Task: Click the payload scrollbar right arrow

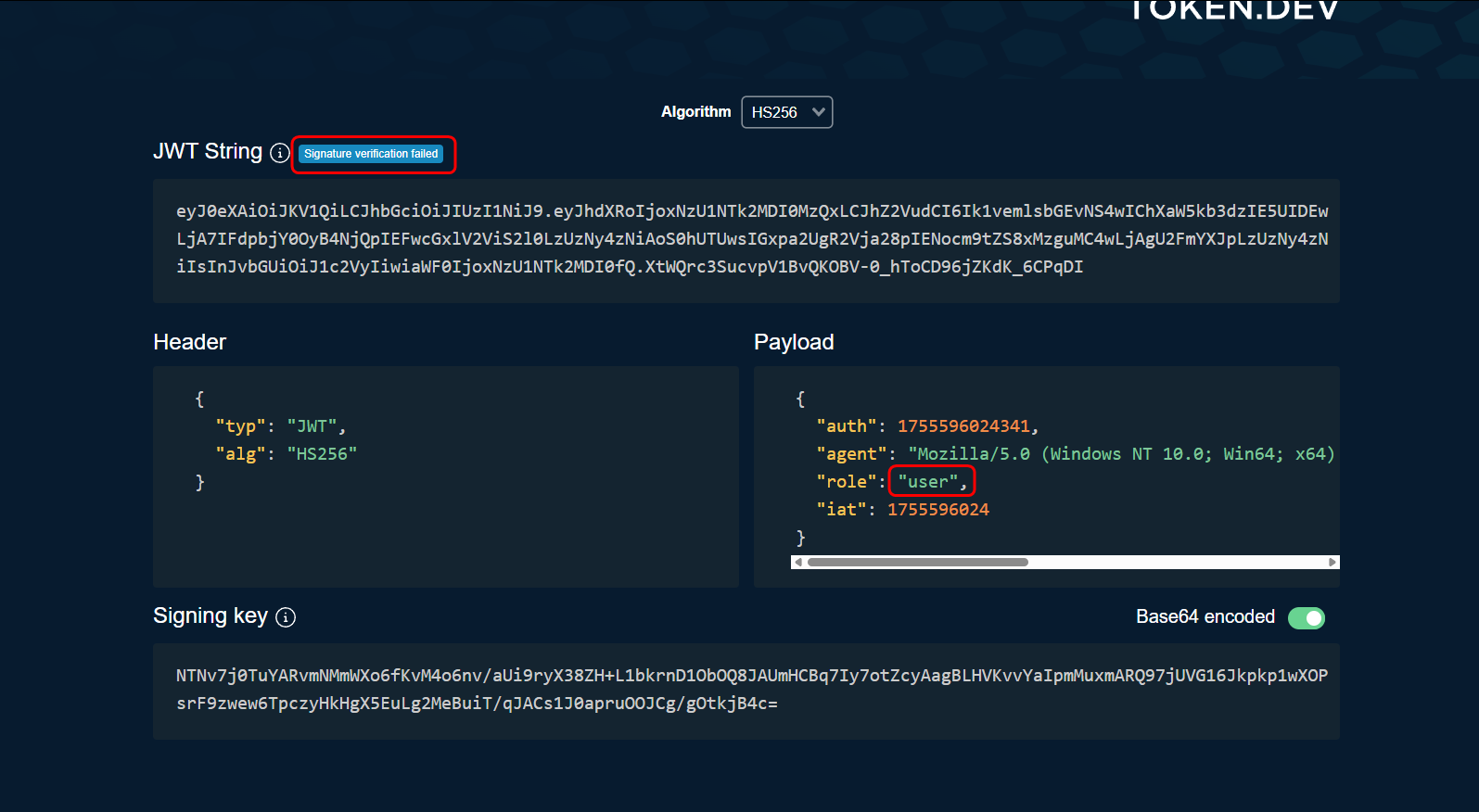Action: (1332, 563)
